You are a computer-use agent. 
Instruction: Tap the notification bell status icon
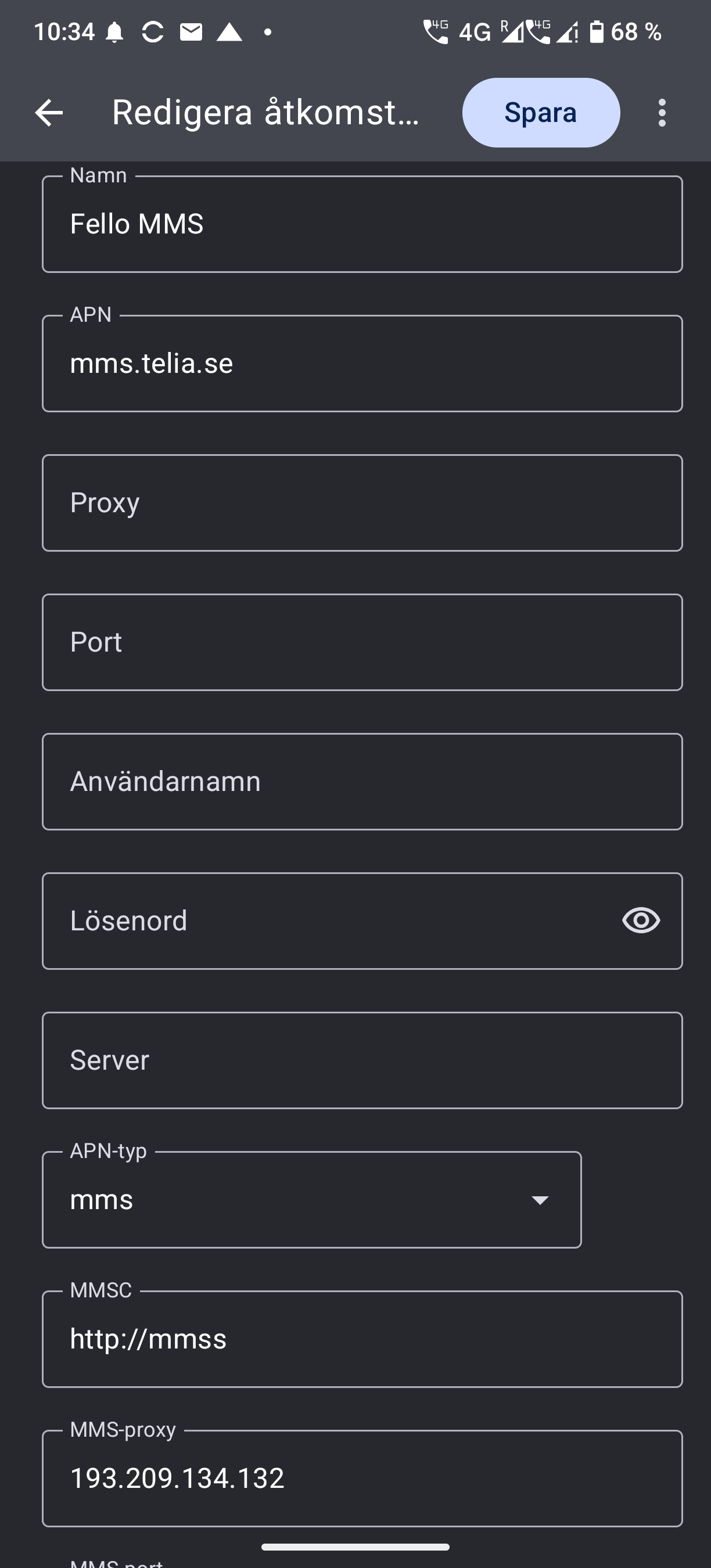tap(114, 33)
